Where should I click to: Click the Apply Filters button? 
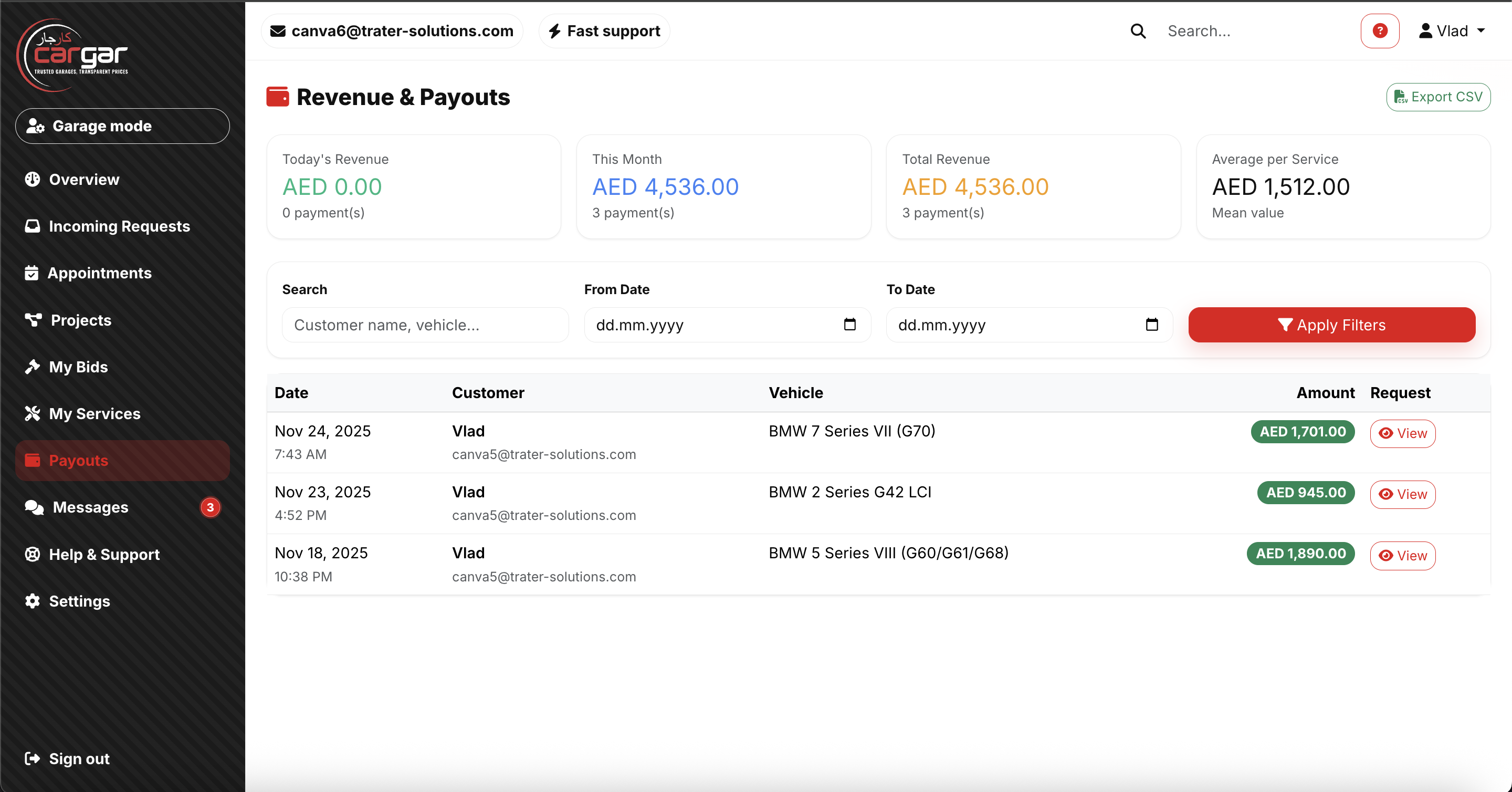tap(1331, 325)
